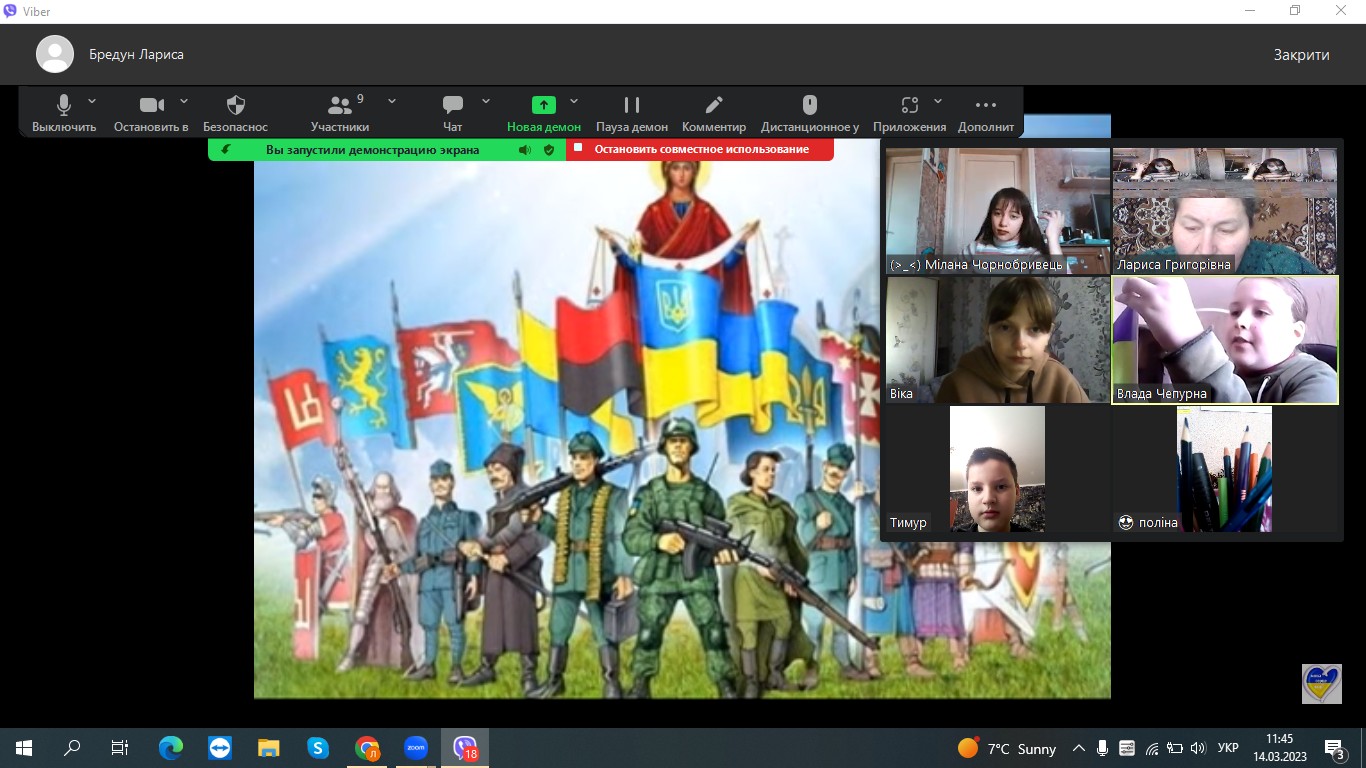
Task: Click the Остановить совместное использование button
Action: coord(700,149)
